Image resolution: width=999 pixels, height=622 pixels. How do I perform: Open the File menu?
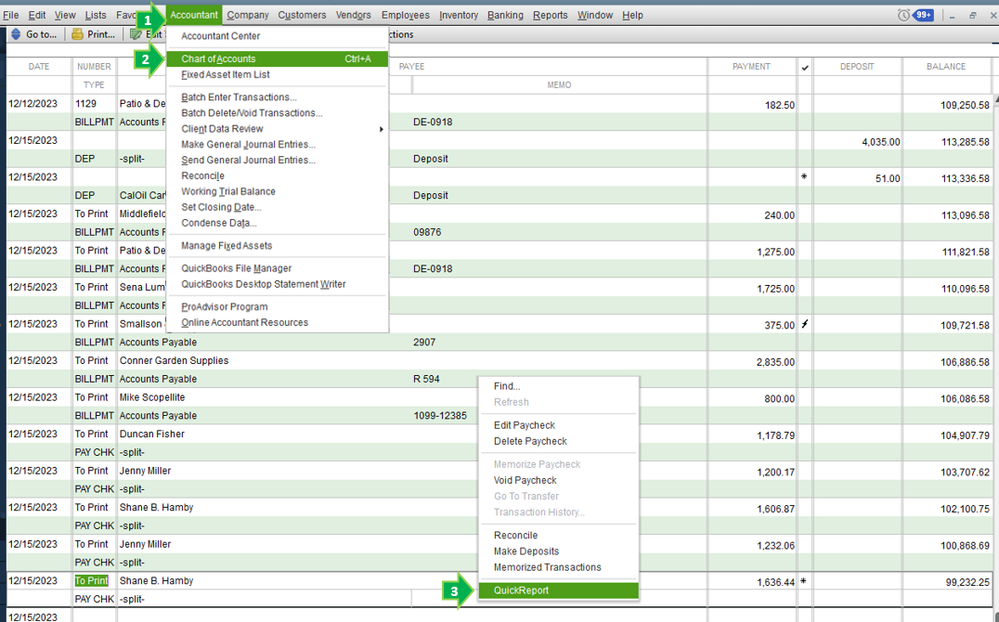(11, 15)
